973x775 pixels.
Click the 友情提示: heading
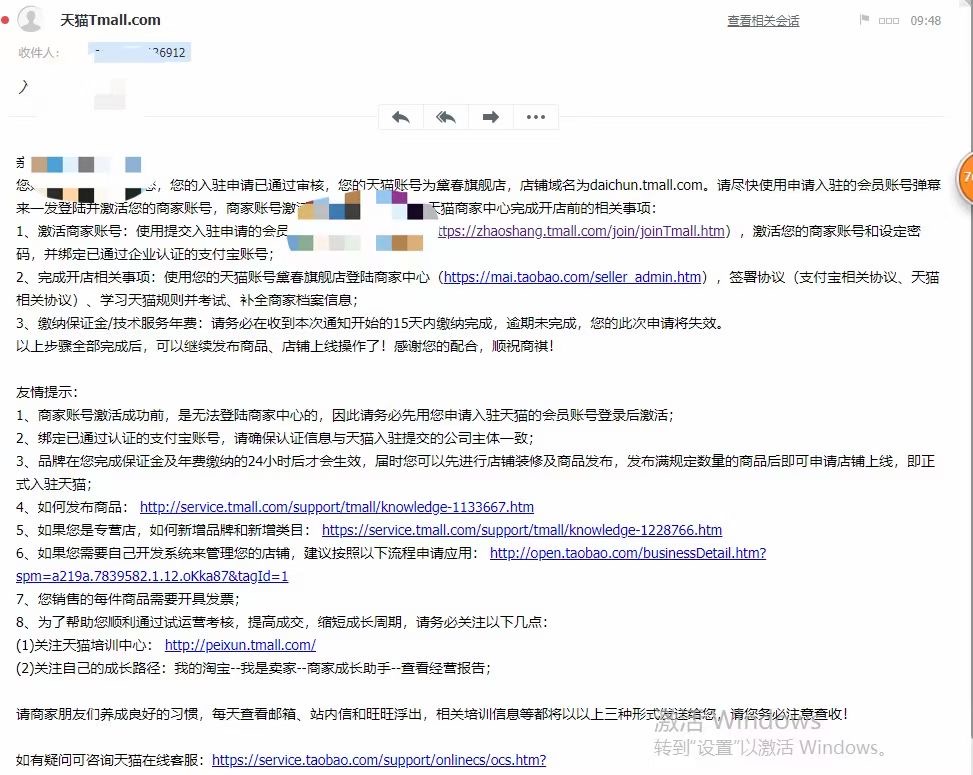47,392
